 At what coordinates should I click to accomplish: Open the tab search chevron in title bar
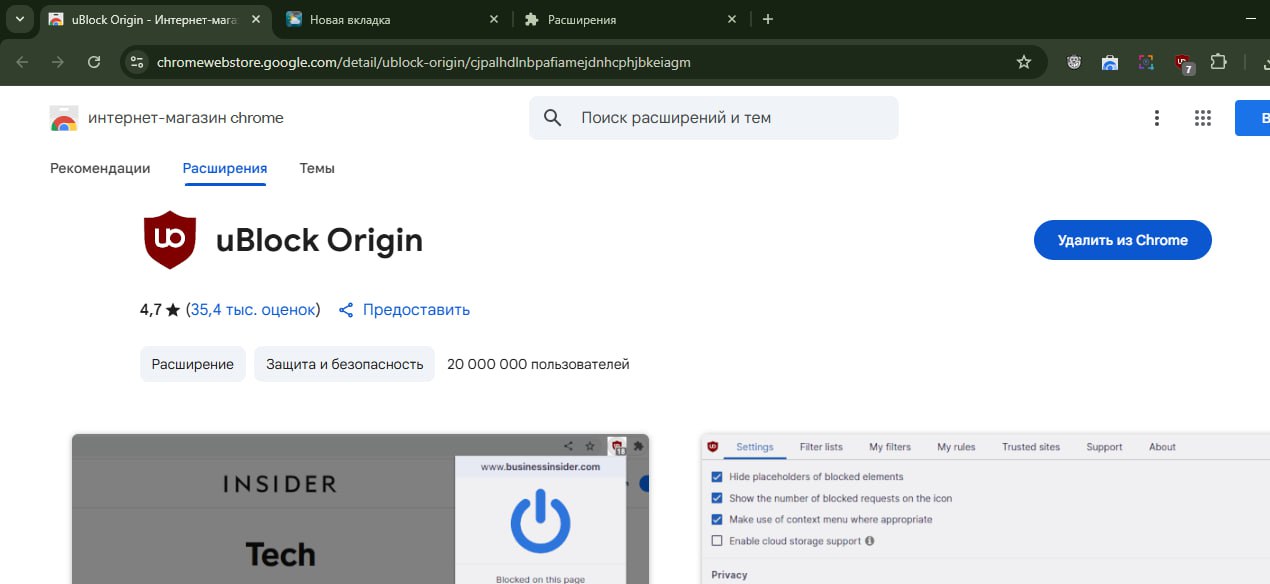[19, 19]
